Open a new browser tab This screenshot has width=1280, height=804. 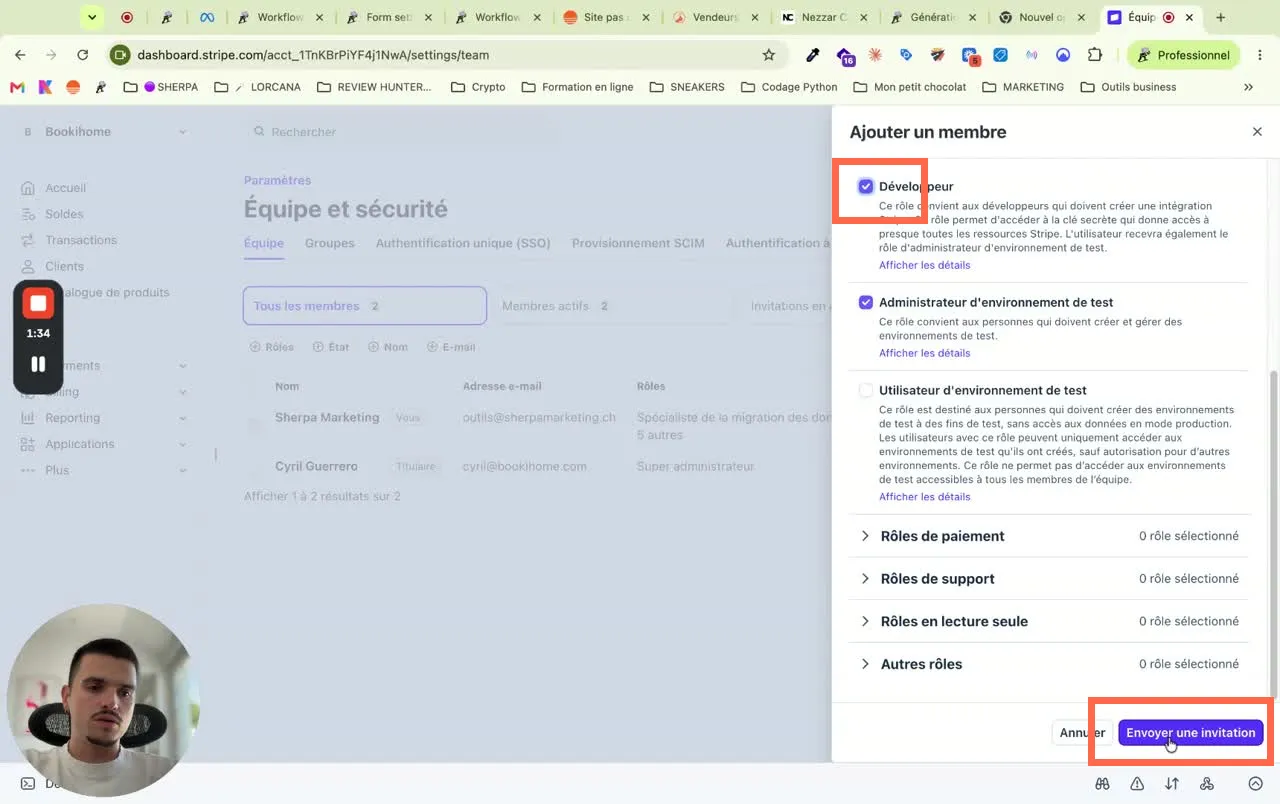coord(1220,17)
